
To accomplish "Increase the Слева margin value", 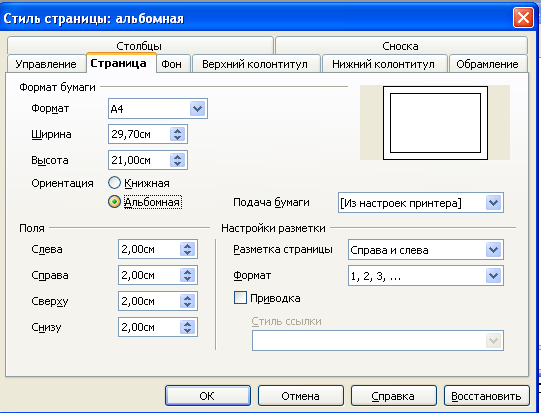I will pos(188,245).
